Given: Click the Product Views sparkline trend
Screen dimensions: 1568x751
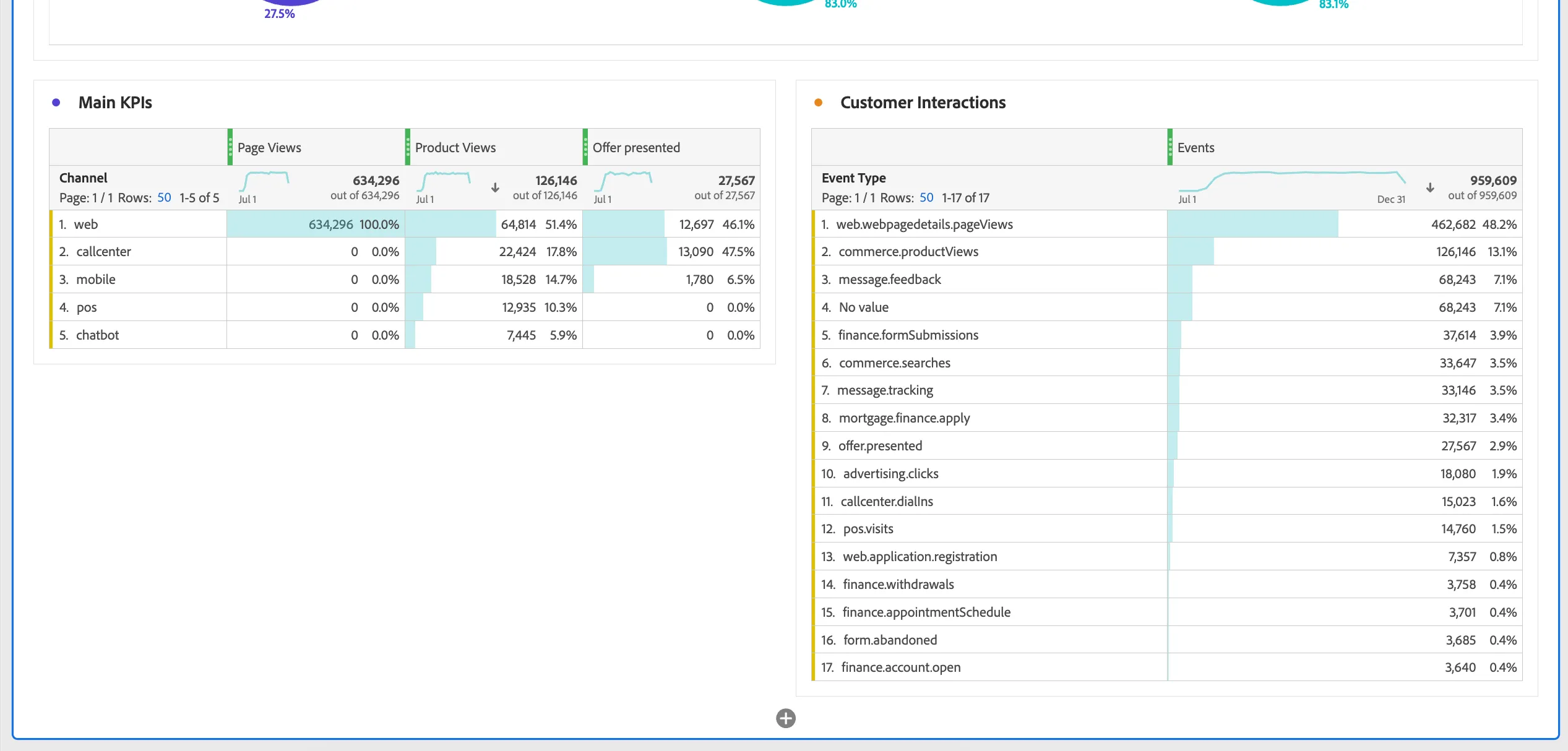Looking at the screenshot, I should pos(443,181).
